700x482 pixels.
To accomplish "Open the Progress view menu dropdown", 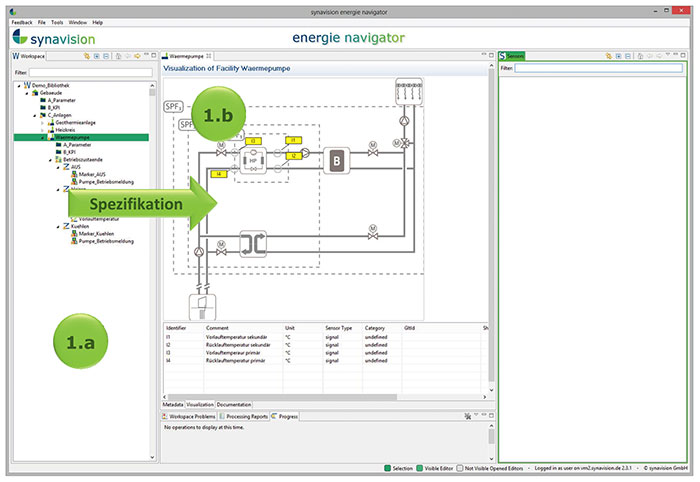I will tap(476, 415).
